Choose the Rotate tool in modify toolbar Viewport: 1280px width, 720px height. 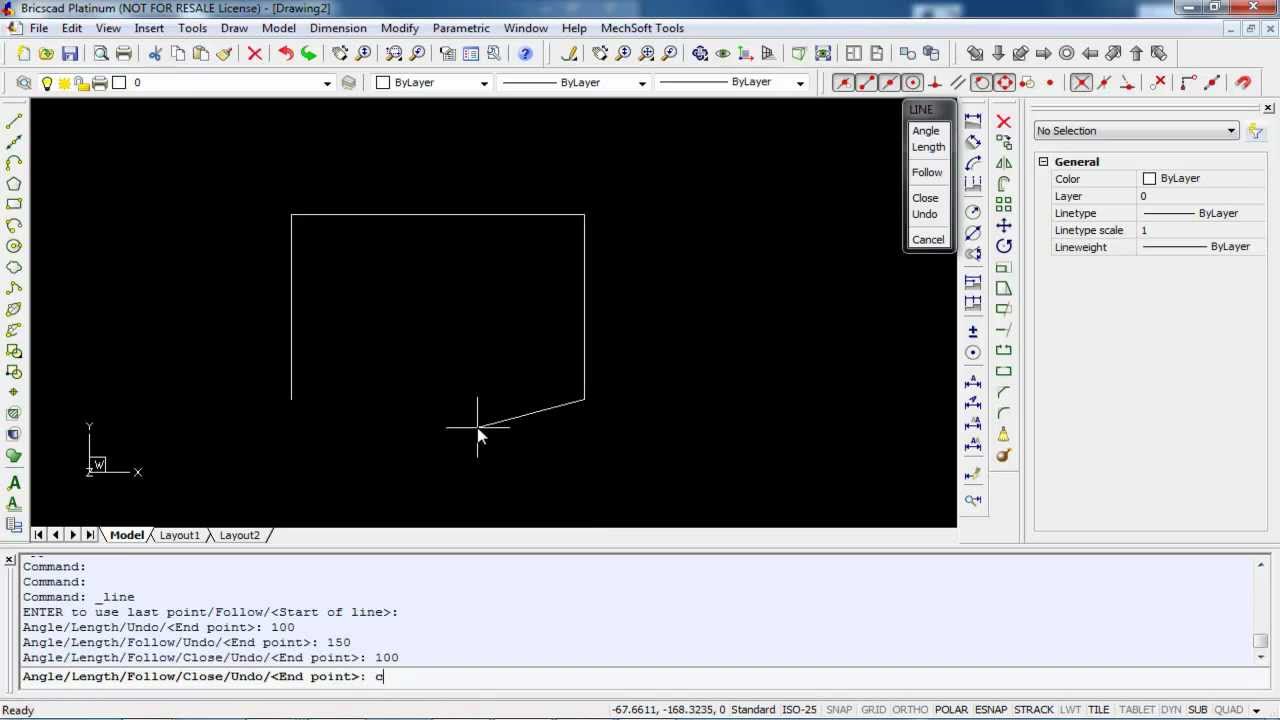(x=1004, y=246)
